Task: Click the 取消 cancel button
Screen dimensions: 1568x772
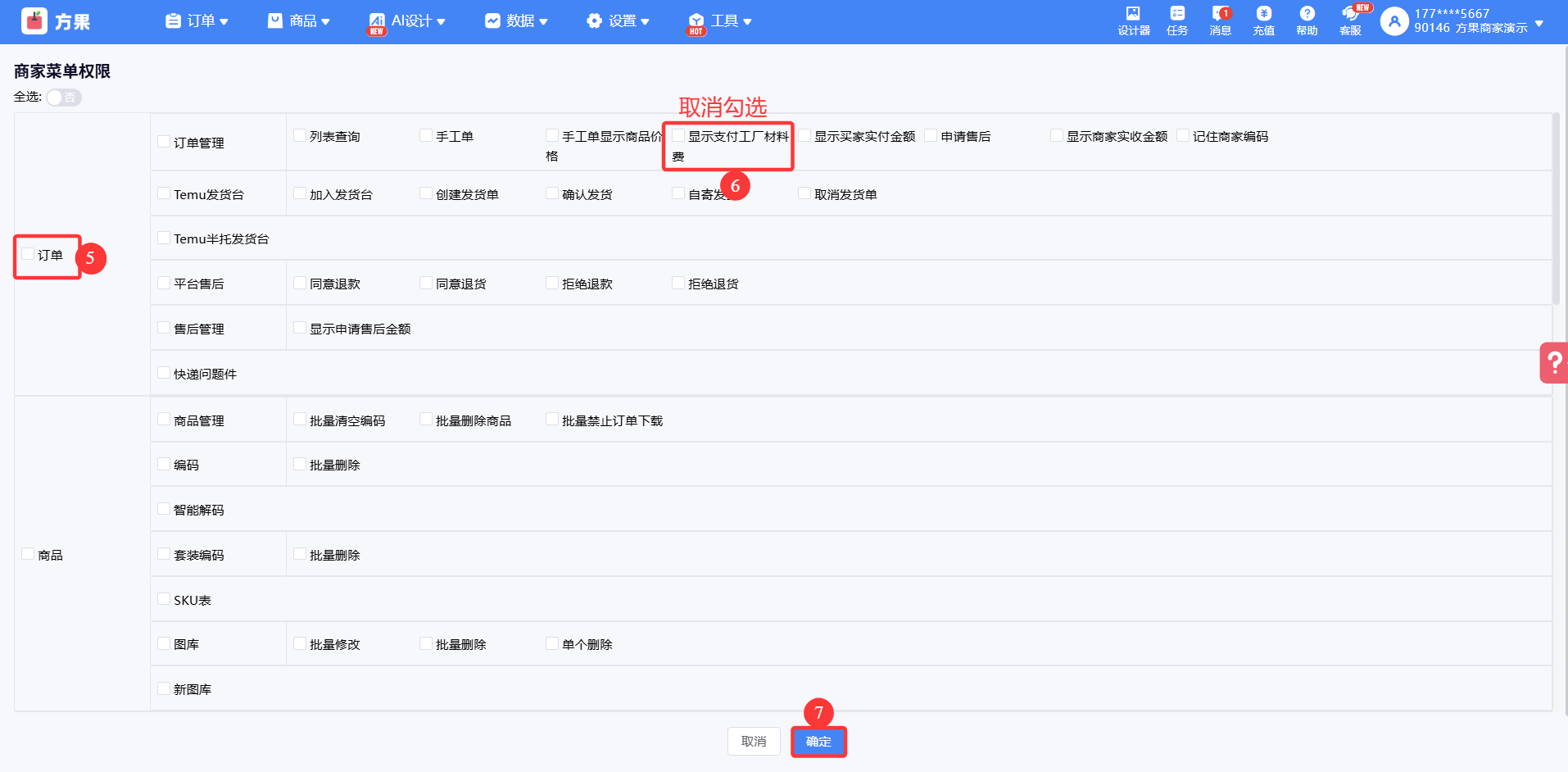Action: 754,742
